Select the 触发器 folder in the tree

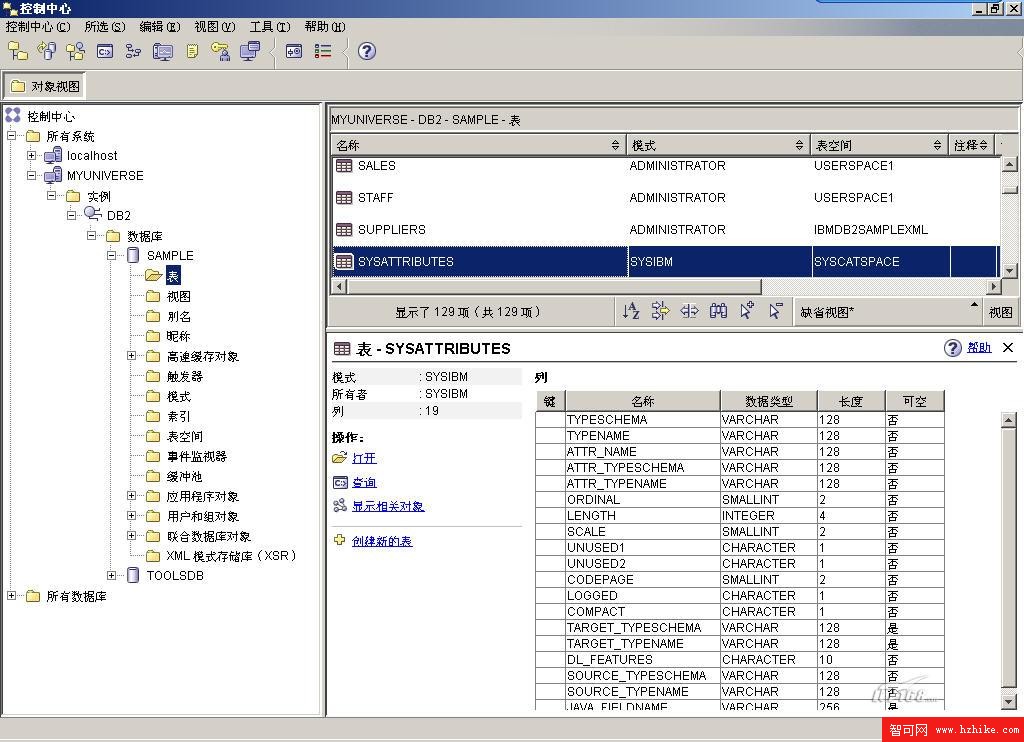185,376
